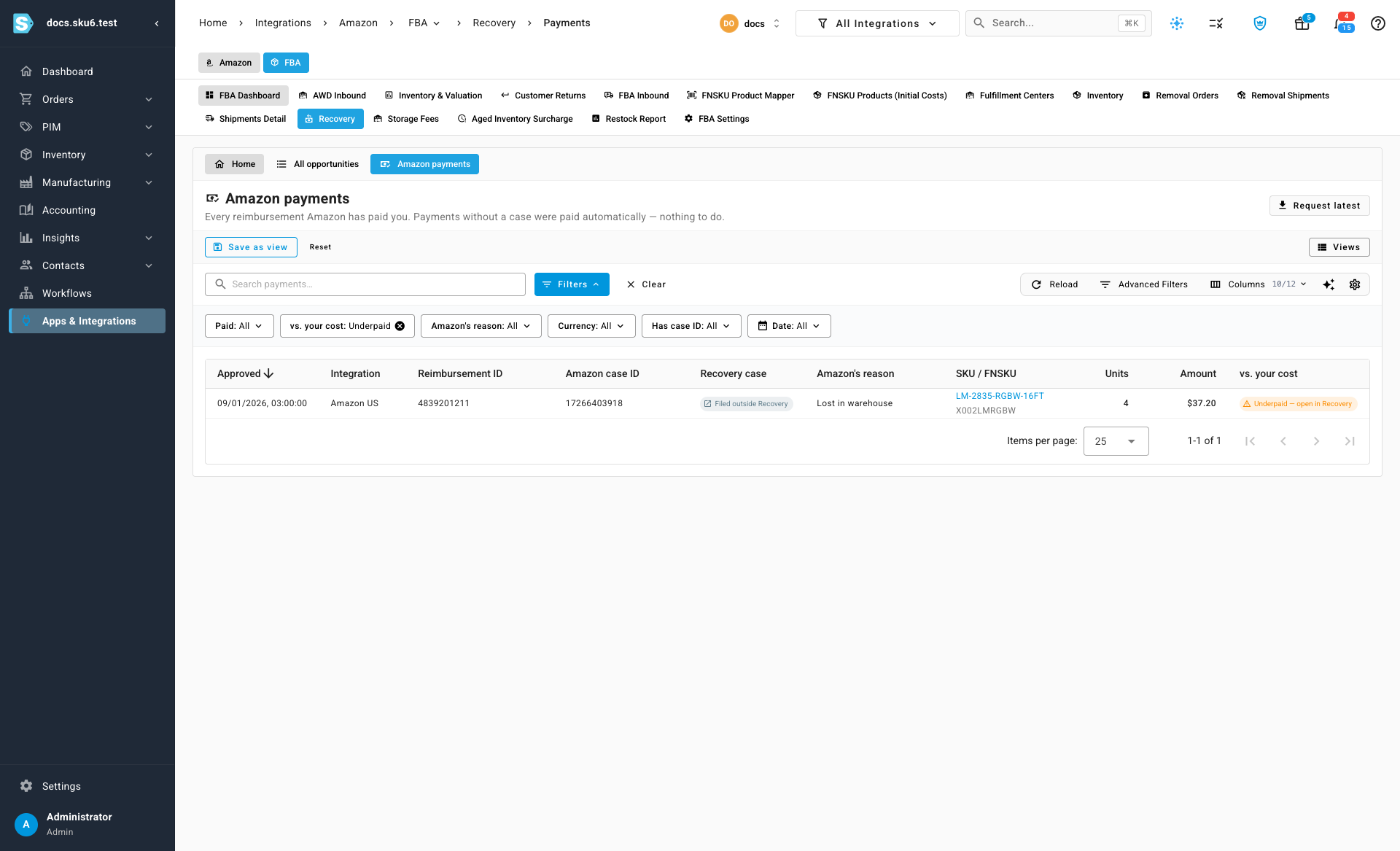The width and height of the screenshot is (1400, 851).
Task: Select Apps & Integrations in sidebar
Action: [x=87, y=321]
